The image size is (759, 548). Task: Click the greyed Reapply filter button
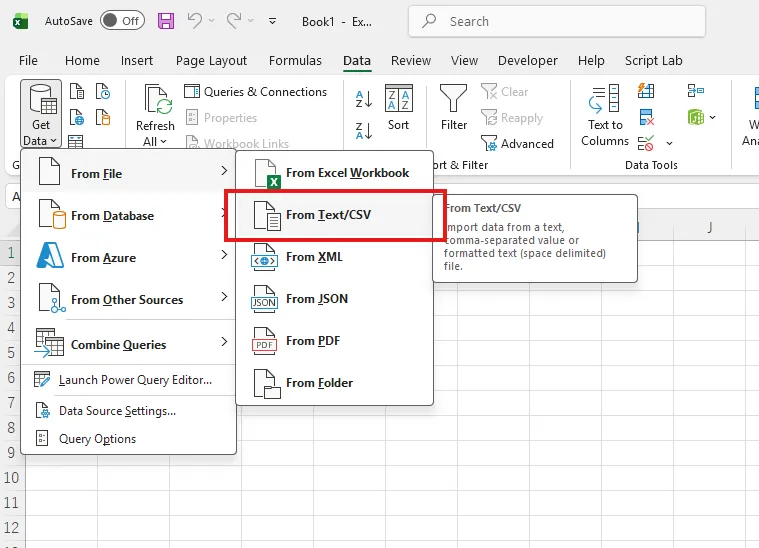512,118
